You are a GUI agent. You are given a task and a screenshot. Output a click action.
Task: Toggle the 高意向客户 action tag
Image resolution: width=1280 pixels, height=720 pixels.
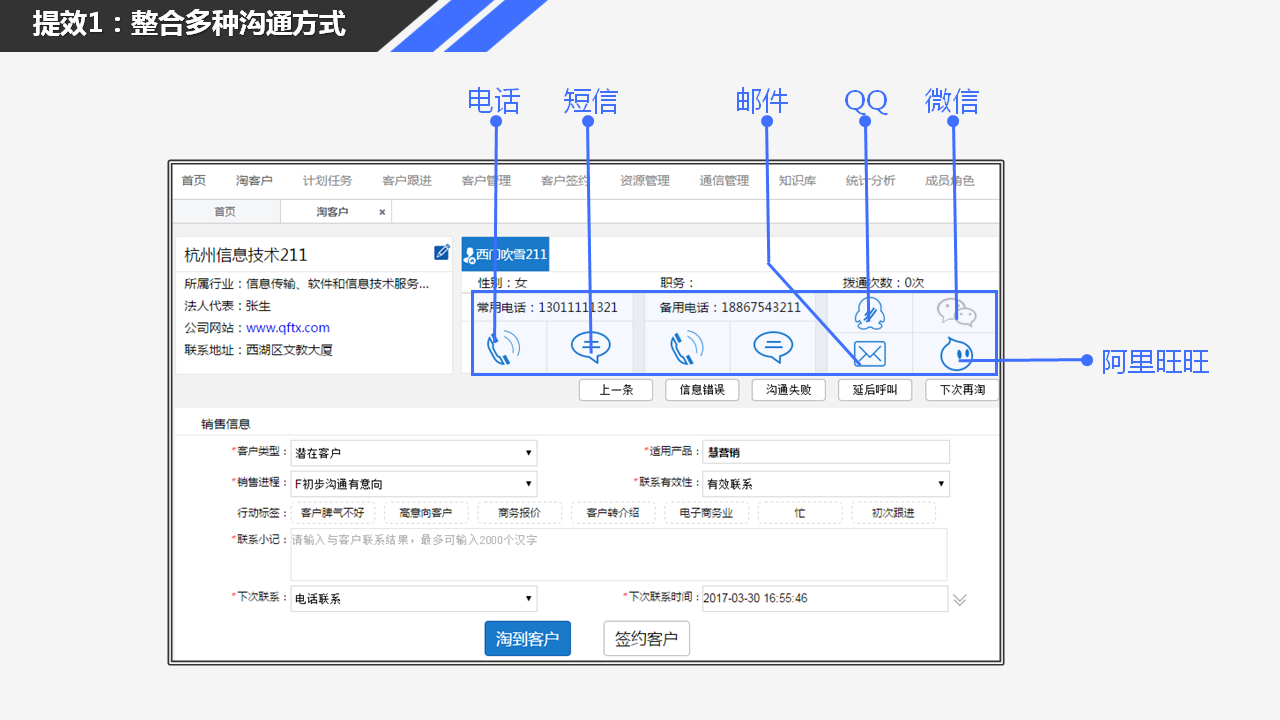(x=425, y=513)
